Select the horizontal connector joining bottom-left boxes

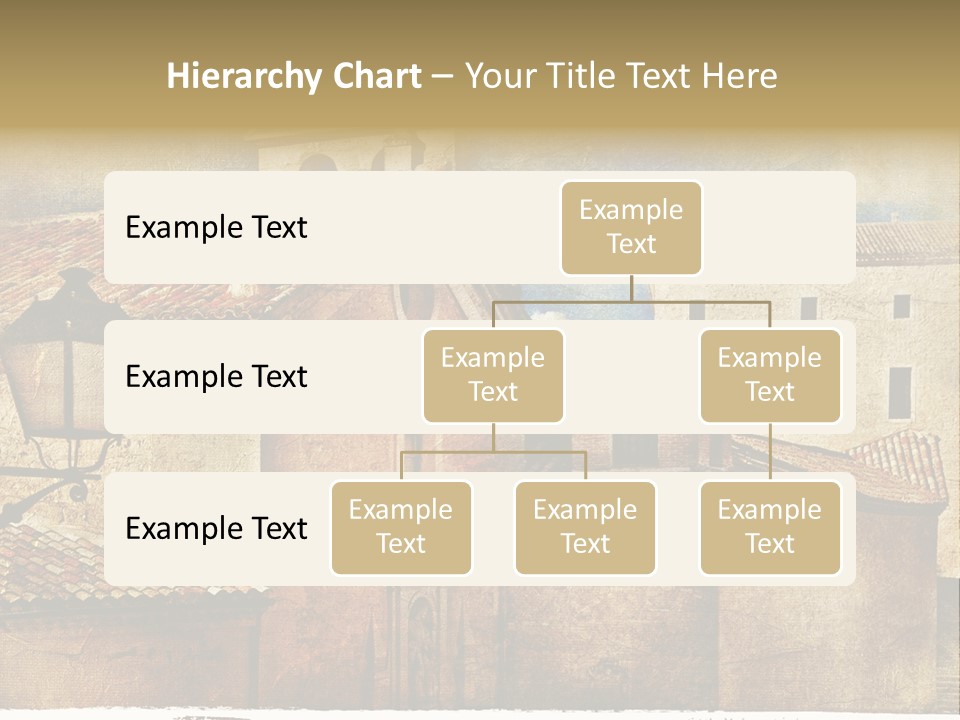tap(450, 452)
